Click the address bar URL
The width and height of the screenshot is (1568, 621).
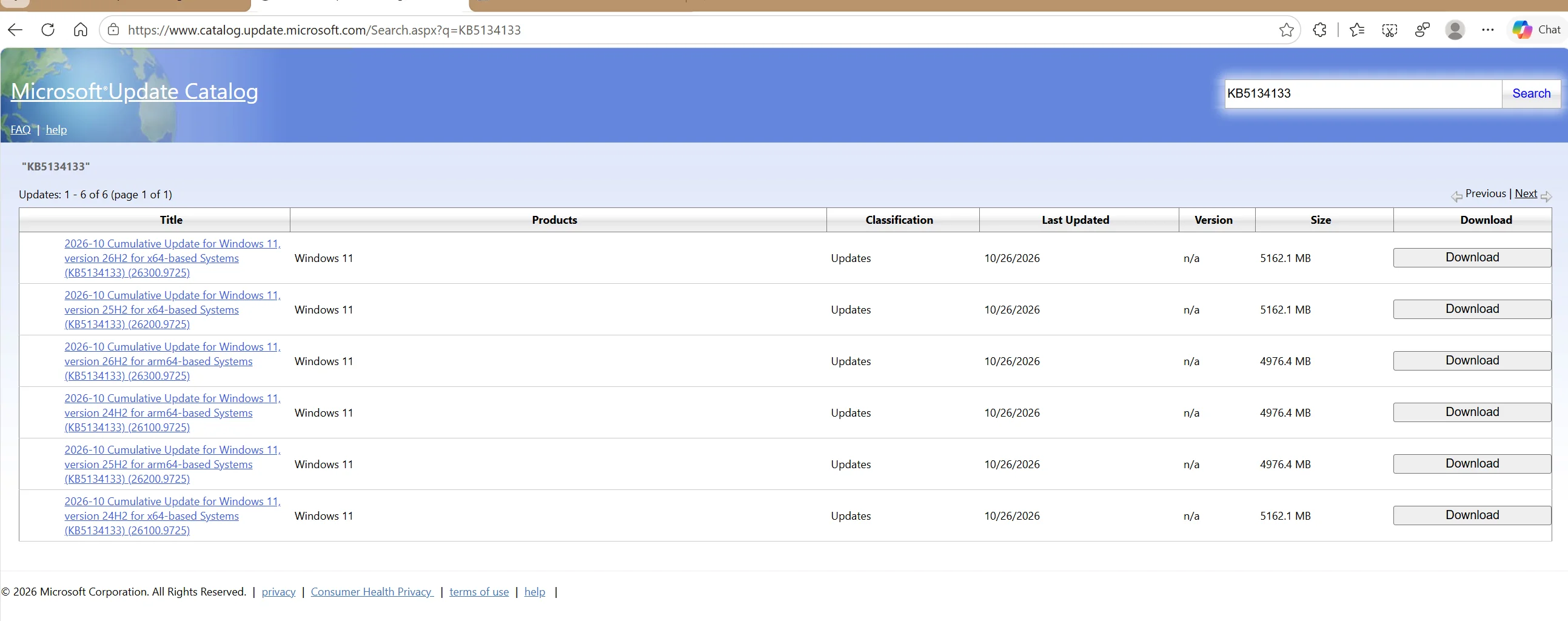coord(324,30)
